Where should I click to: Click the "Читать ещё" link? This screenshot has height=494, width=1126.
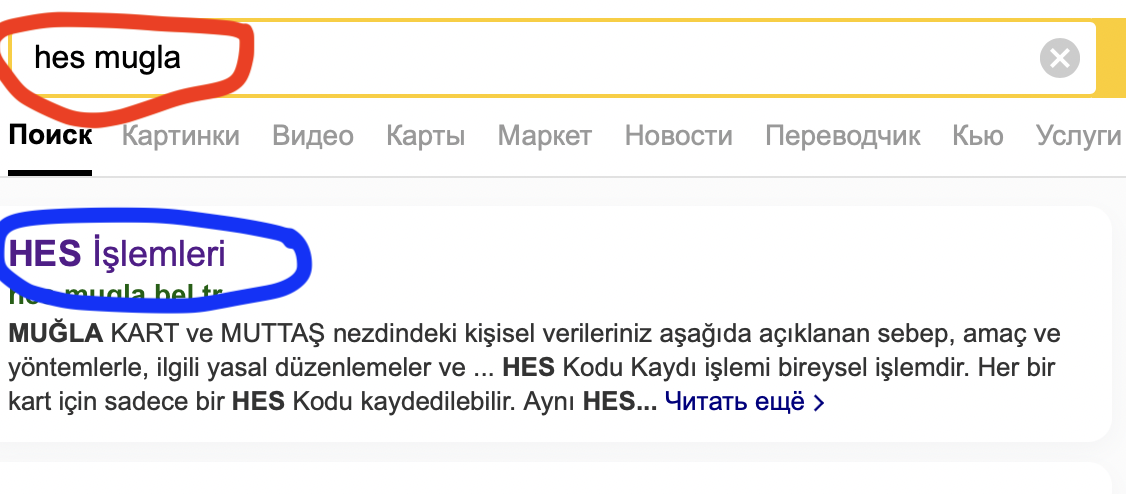click(x=735, y=402)
